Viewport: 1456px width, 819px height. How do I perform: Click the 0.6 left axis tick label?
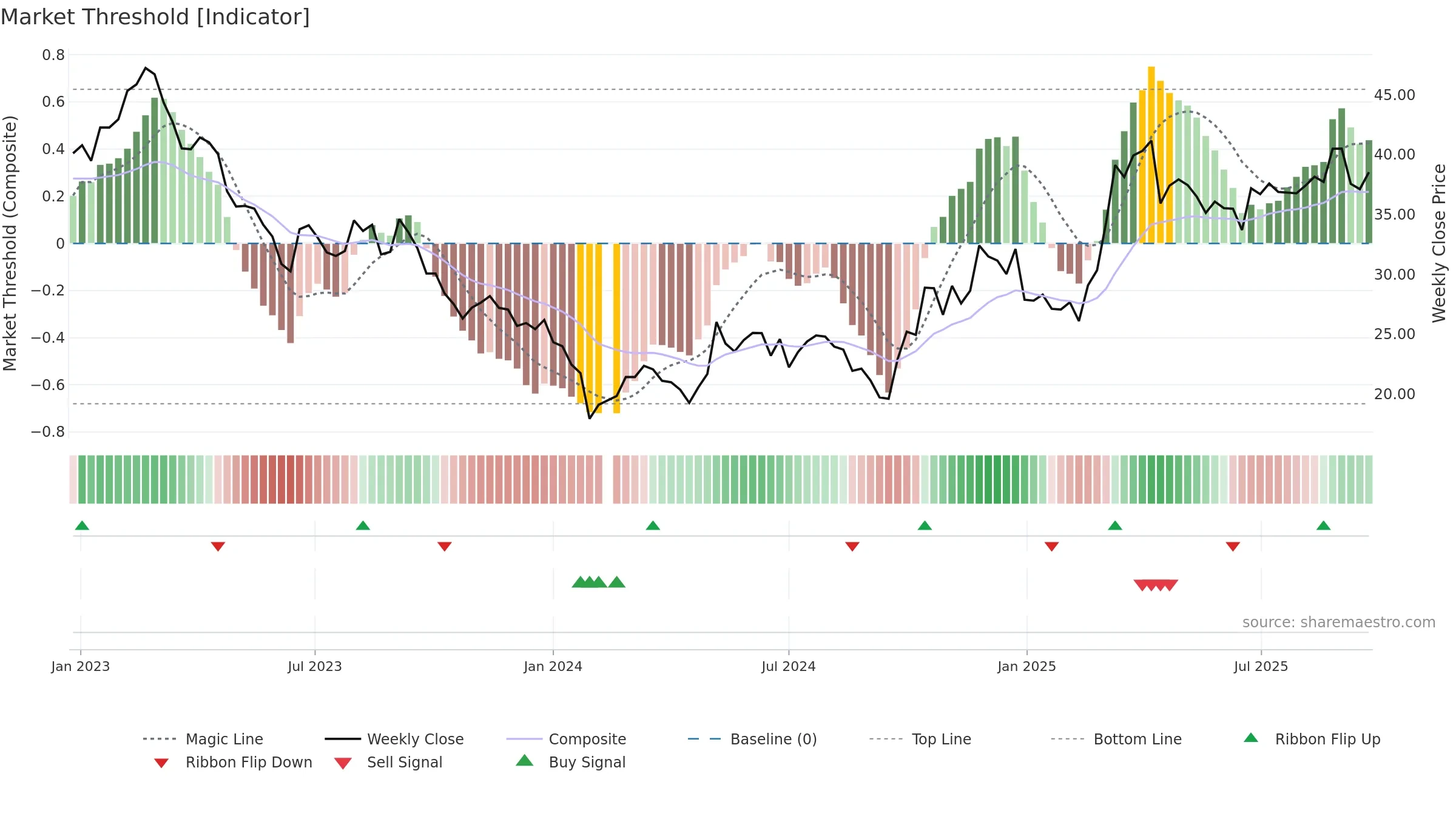click(53, 101)
